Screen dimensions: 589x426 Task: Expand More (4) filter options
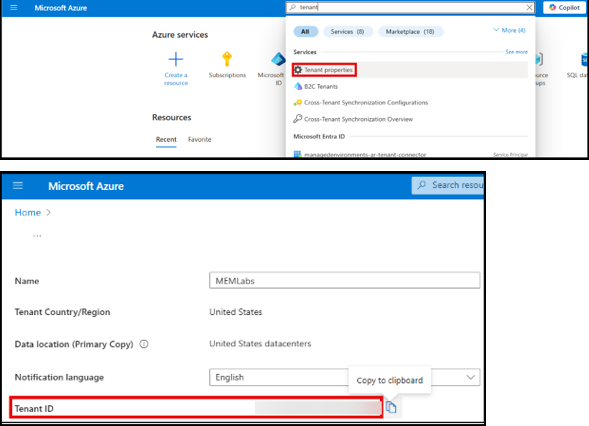click(509, 30)
